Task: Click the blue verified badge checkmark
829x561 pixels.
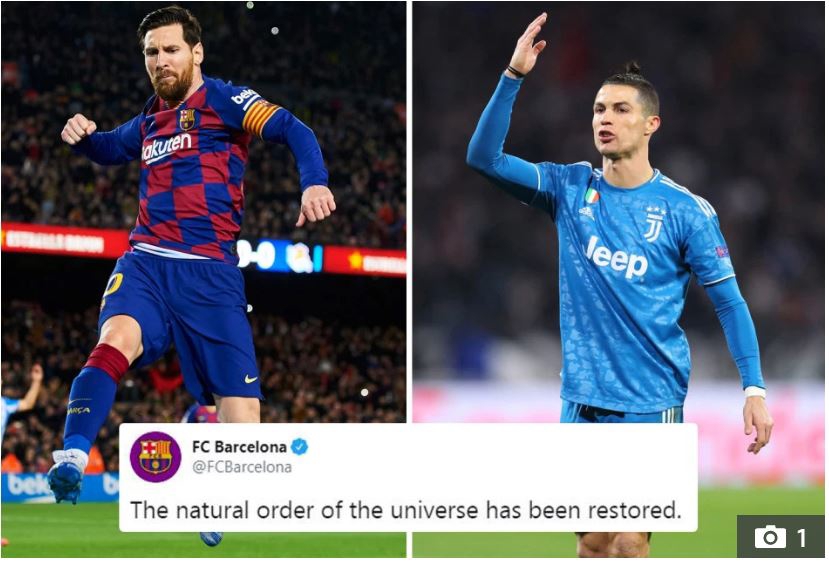Action: pos(300,447)
